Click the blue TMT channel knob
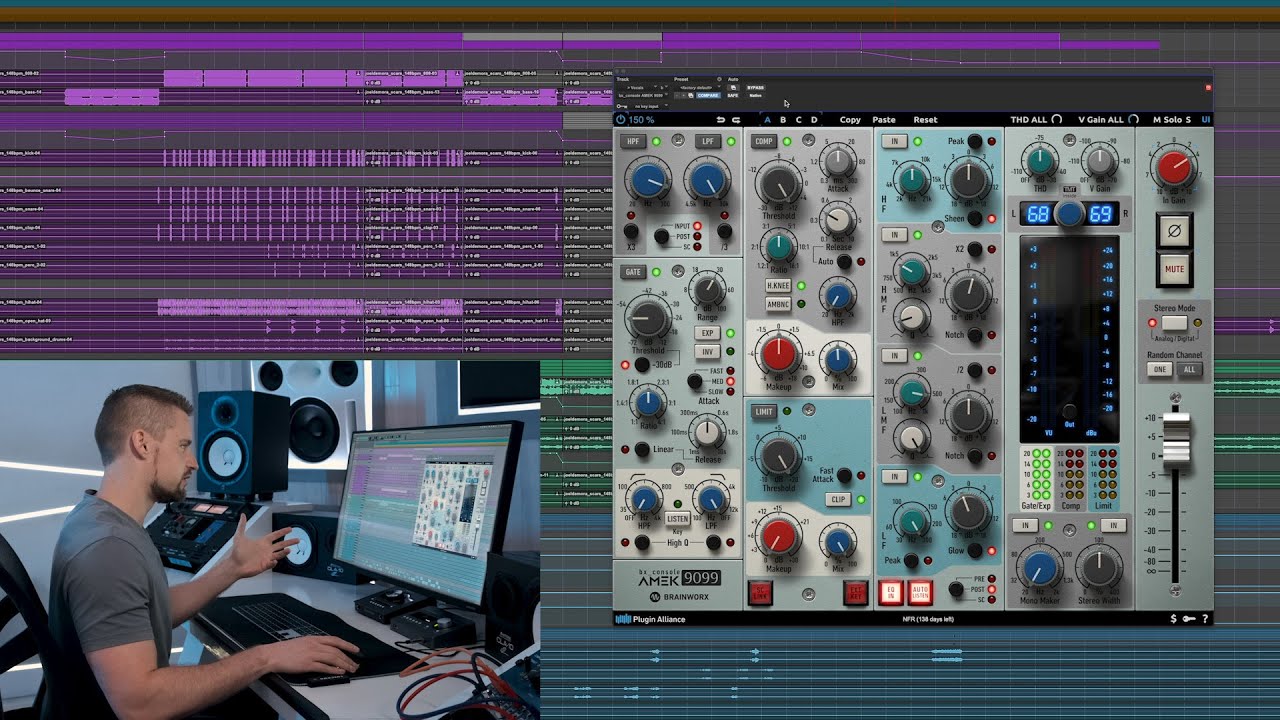Image resolution: width=1280 pixels, height=720 pixels. [1069, 214]
